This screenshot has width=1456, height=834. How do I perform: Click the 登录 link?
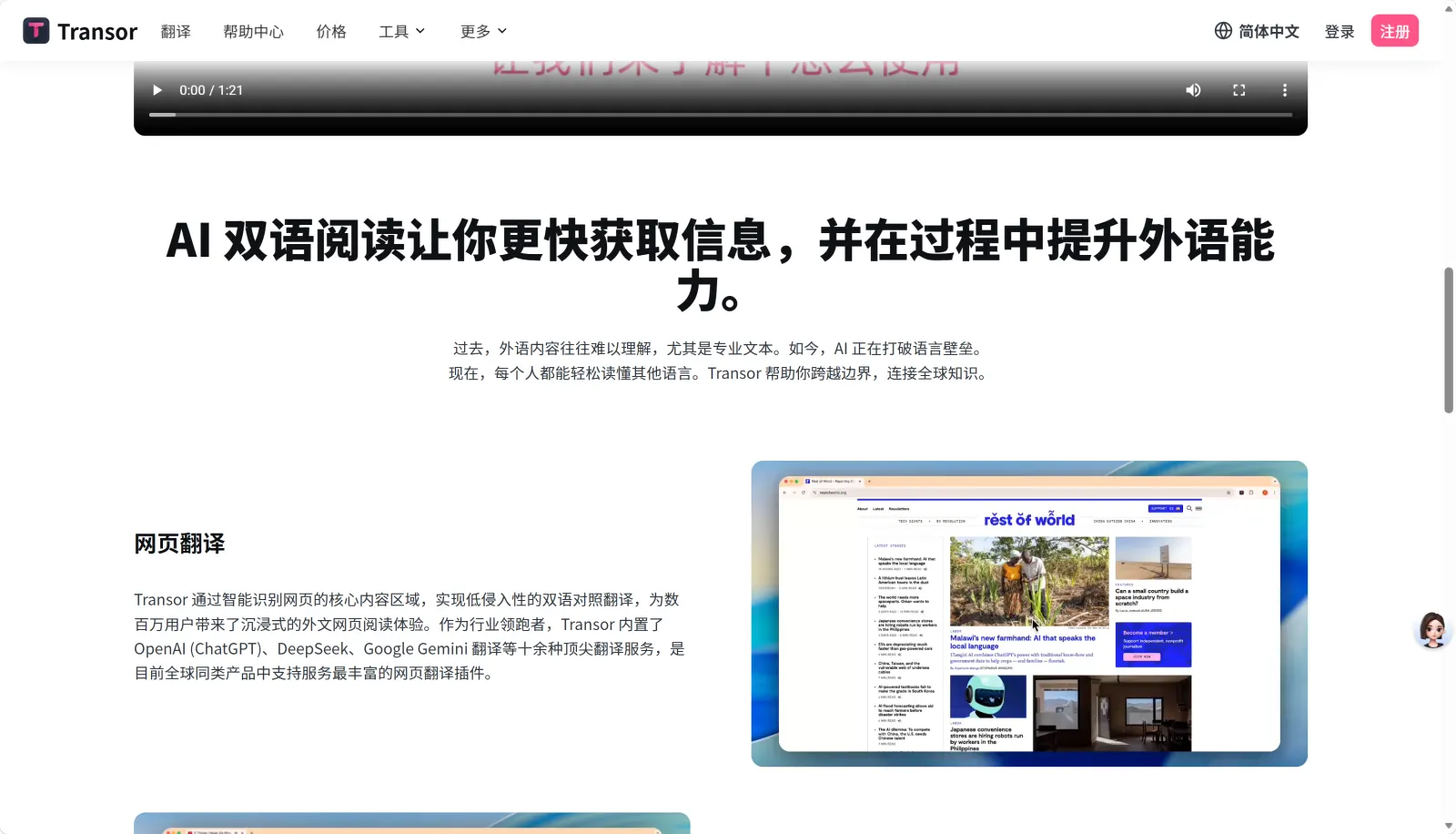[x=1340, y=31]
